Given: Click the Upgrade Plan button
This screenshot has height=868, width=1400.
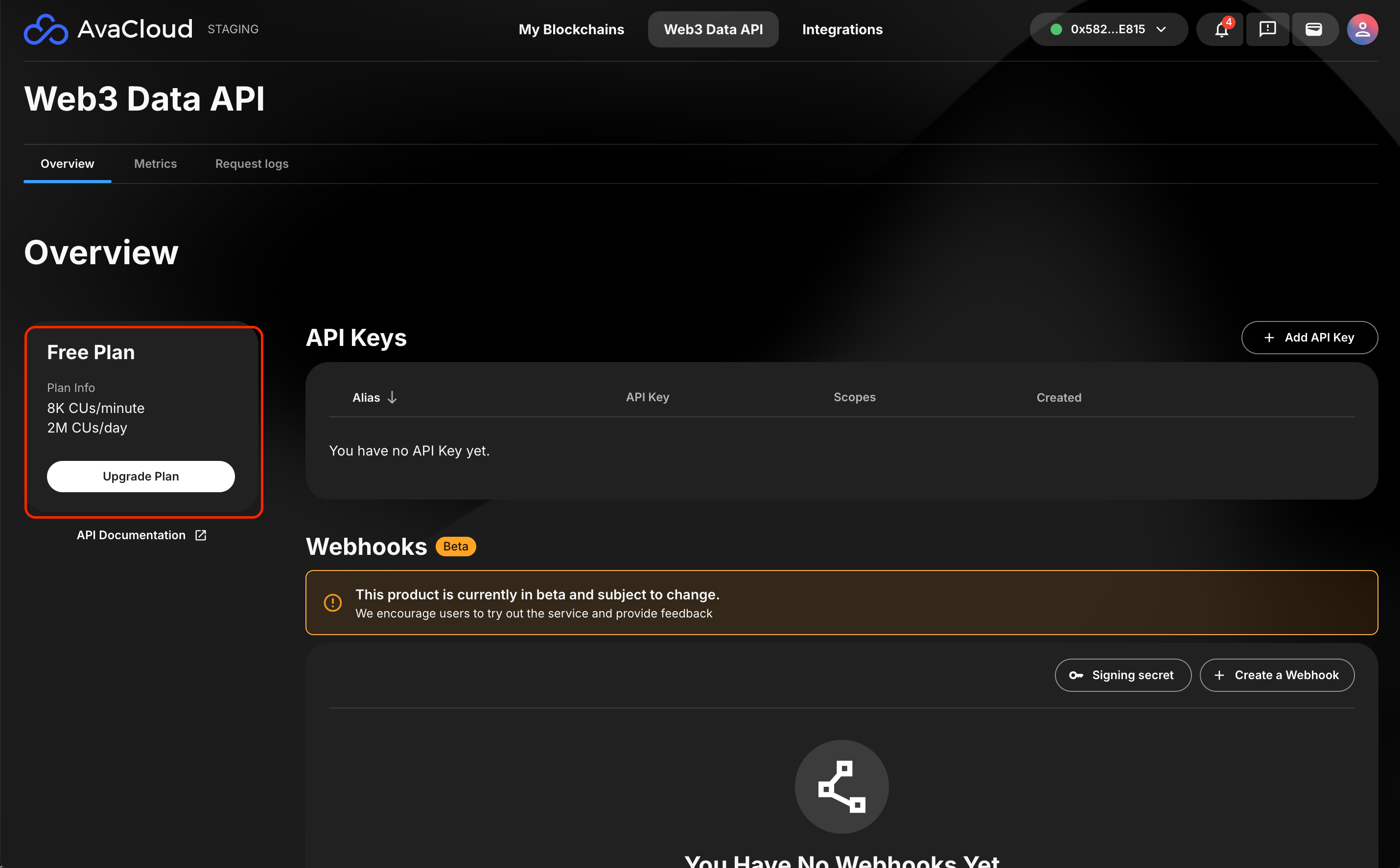Looking at the screenshot, I should (140, 476).
